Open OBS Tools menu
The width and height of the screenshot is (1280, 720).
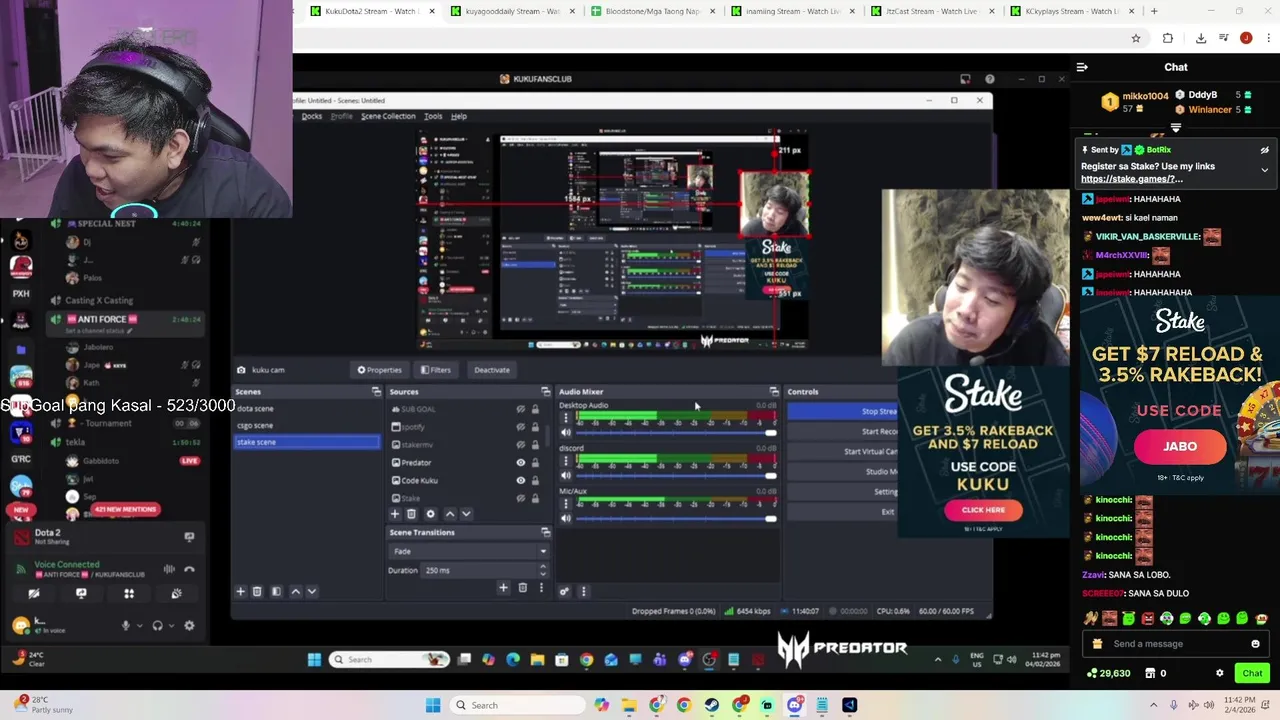point(433,116)
